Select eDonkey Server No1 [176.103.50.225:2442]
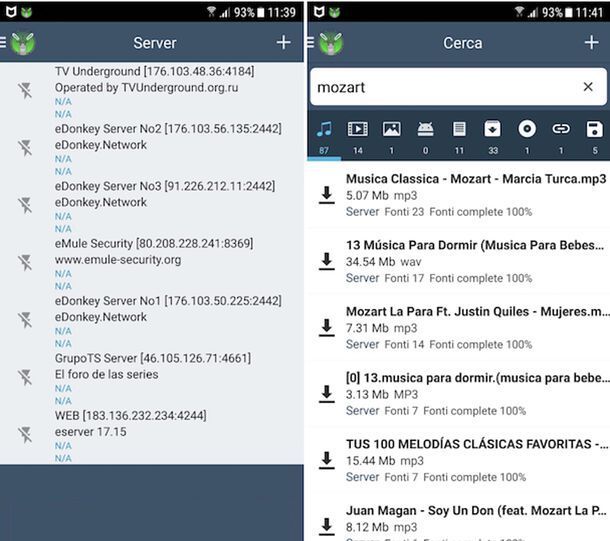Image resolution: width=610 pixels, height=541 pixels. 152,321
